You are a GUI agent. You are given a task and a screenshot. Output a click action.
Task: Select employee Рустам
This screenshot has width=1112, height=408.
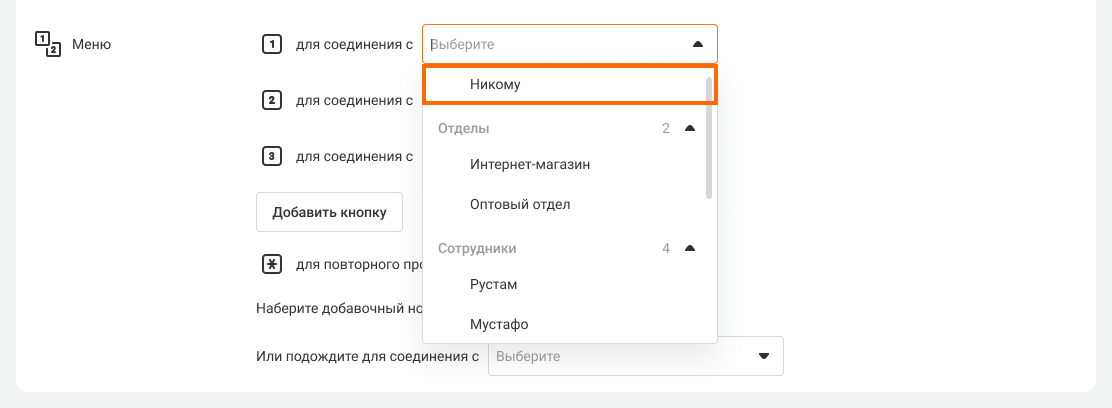click(493, 284)
